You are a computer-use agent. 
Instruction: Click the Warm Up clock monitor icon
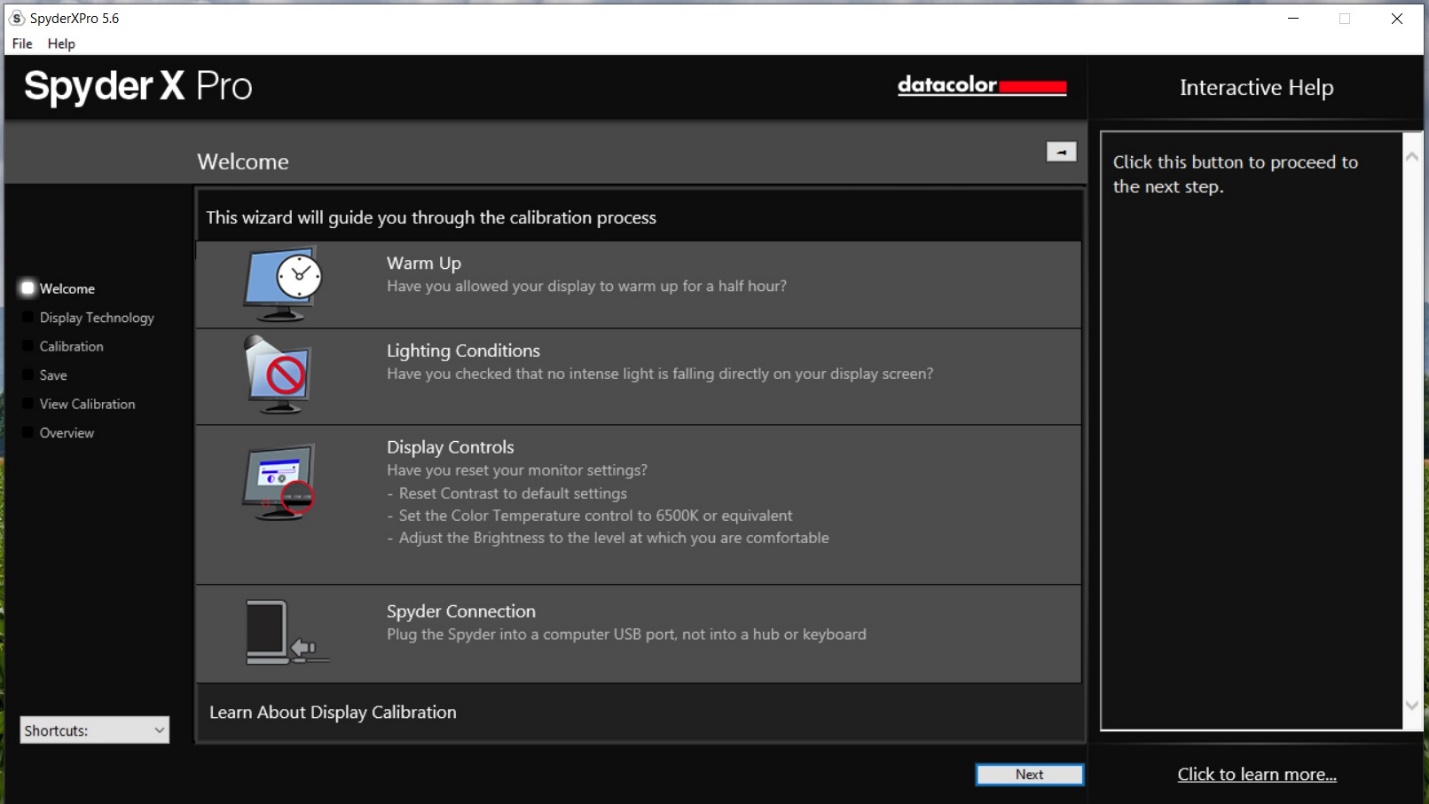(x=283, y=284)
